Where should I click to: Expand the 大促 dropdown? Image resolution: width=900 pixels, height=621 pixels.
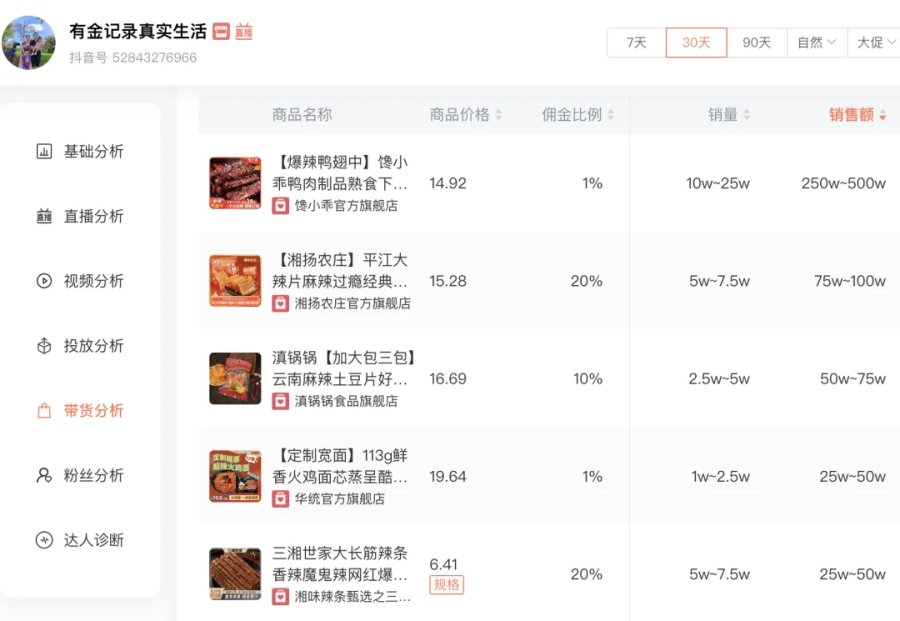click(x=875, y=42)
